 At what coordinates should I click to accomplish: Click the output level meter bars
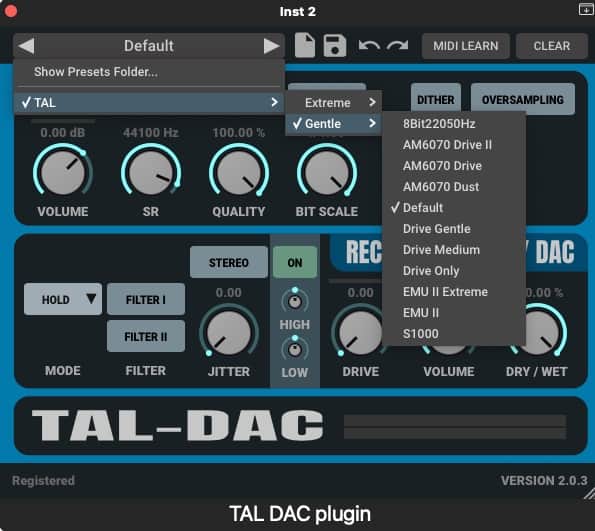point(455,427)
